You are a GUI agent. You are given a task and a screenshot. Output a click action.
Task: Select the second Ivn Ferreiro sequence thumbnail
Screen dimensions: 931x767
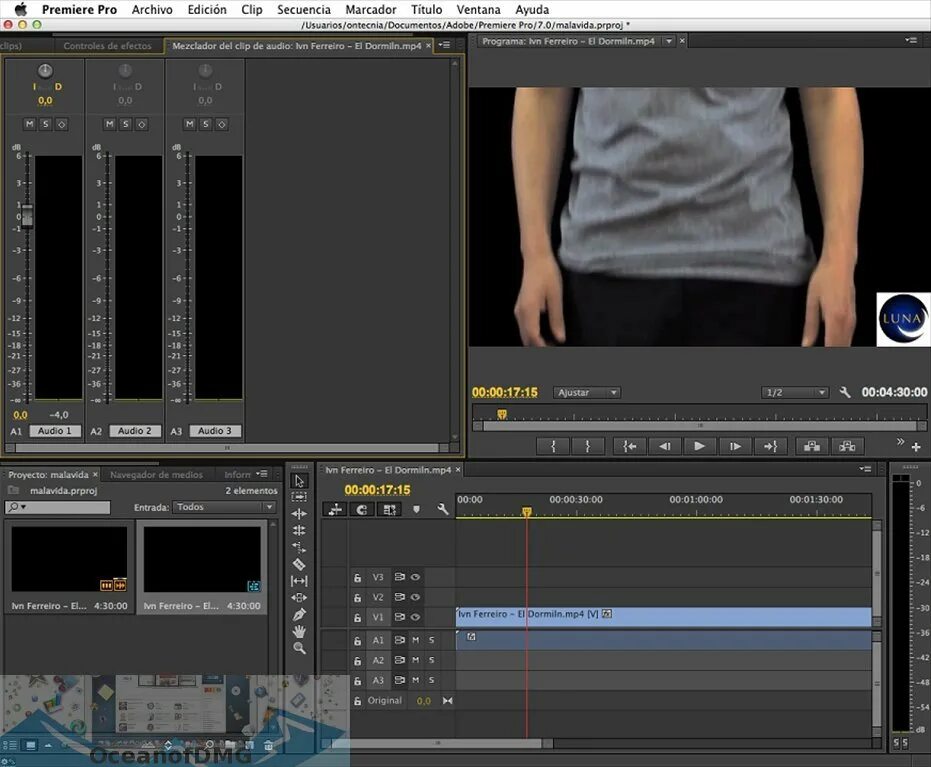(x=202, y=559)
